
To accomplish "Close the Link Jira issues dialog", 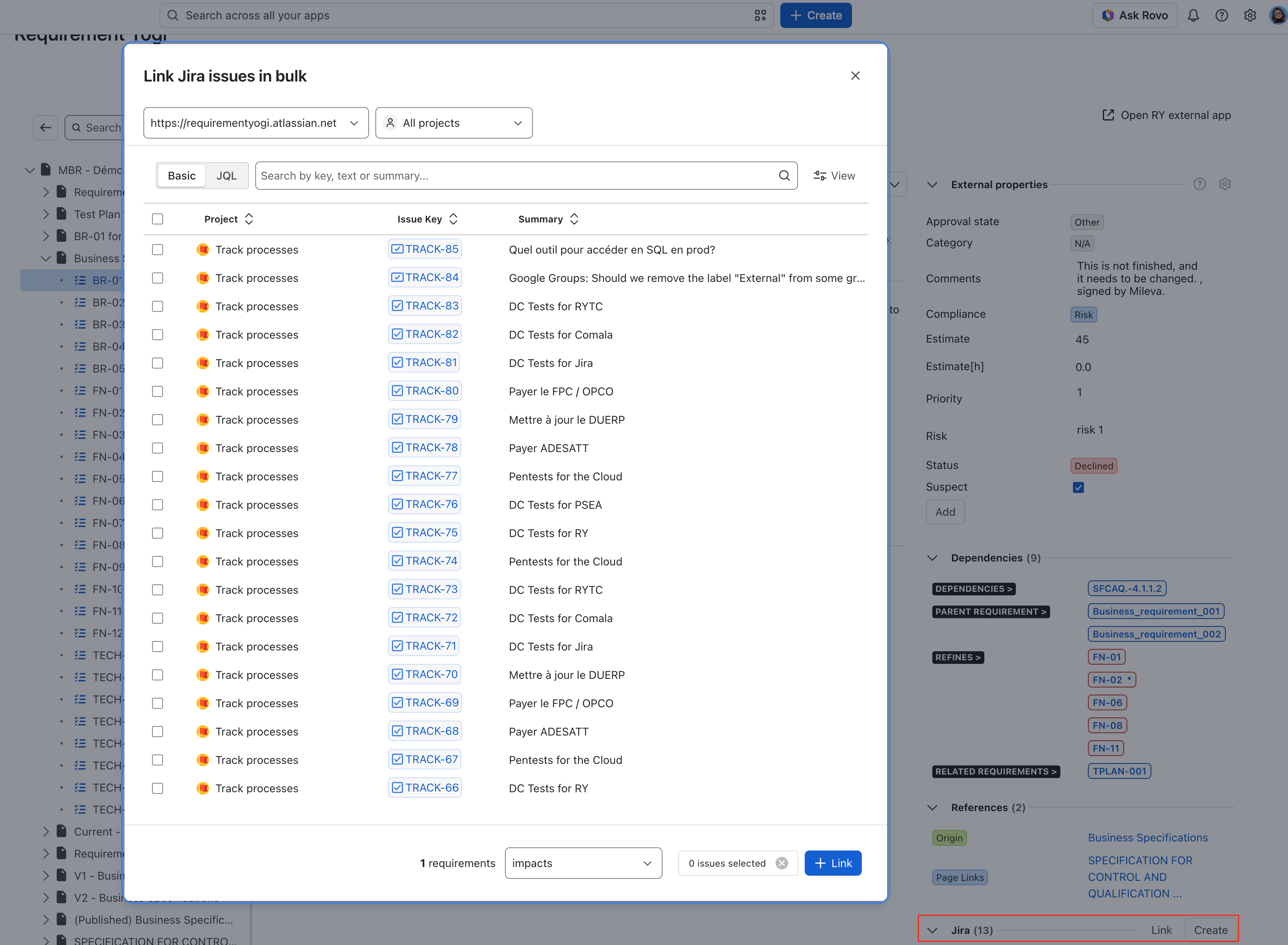I will pos(855,76).
